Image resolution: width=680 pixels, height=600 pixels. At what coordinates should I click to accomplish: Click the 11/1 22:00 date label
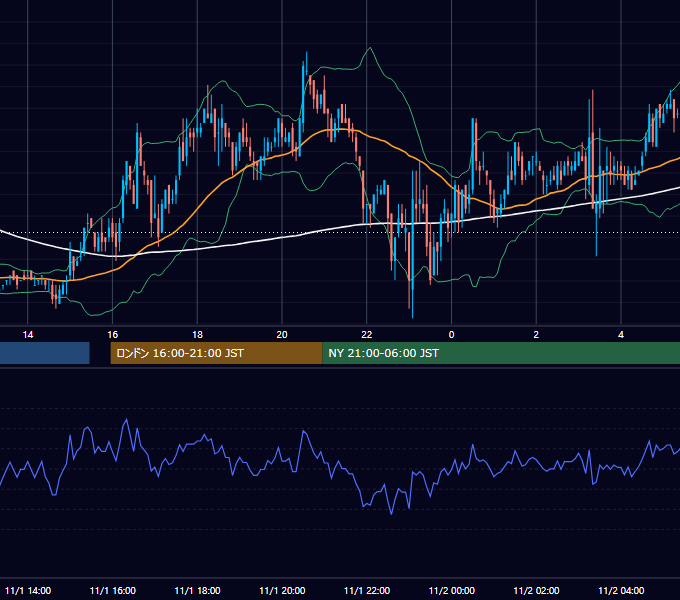pos(367,590)
